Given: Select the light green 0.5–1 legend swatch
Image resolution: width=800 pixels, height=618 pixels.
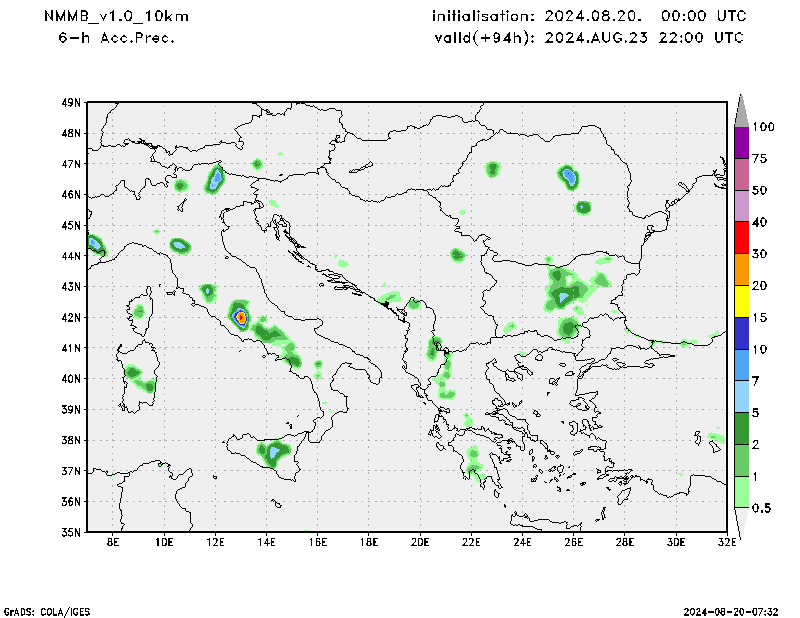Looking at the screenshot, I should click(x=741, y=493).
